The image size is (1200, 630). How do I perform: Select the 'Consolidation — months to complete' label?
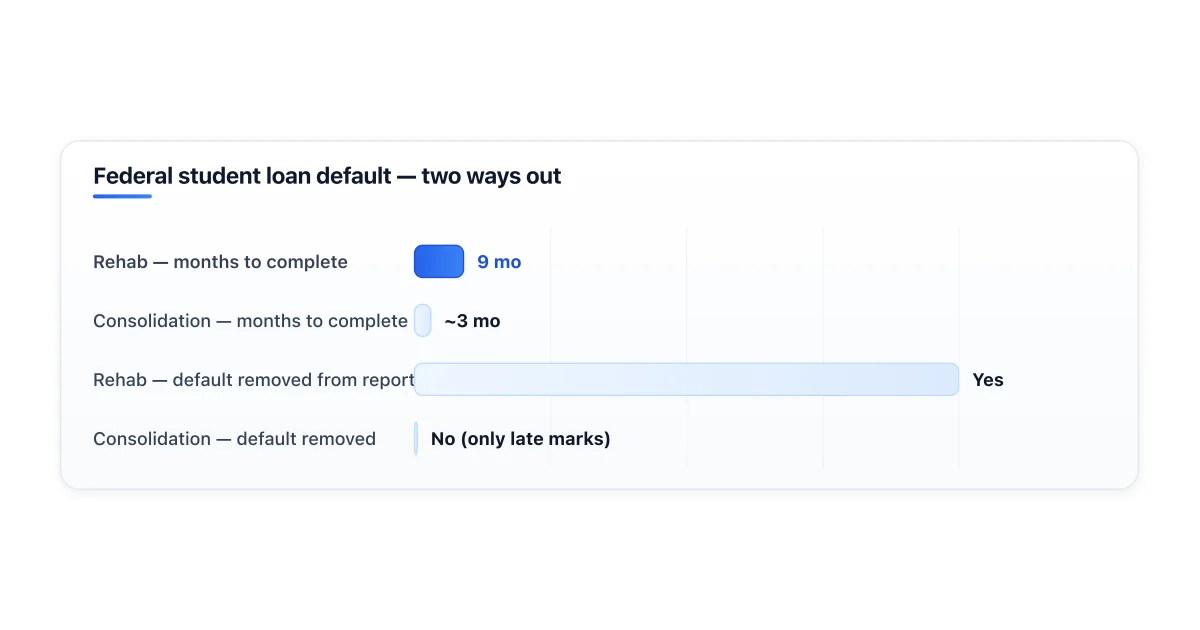point(250,321)
